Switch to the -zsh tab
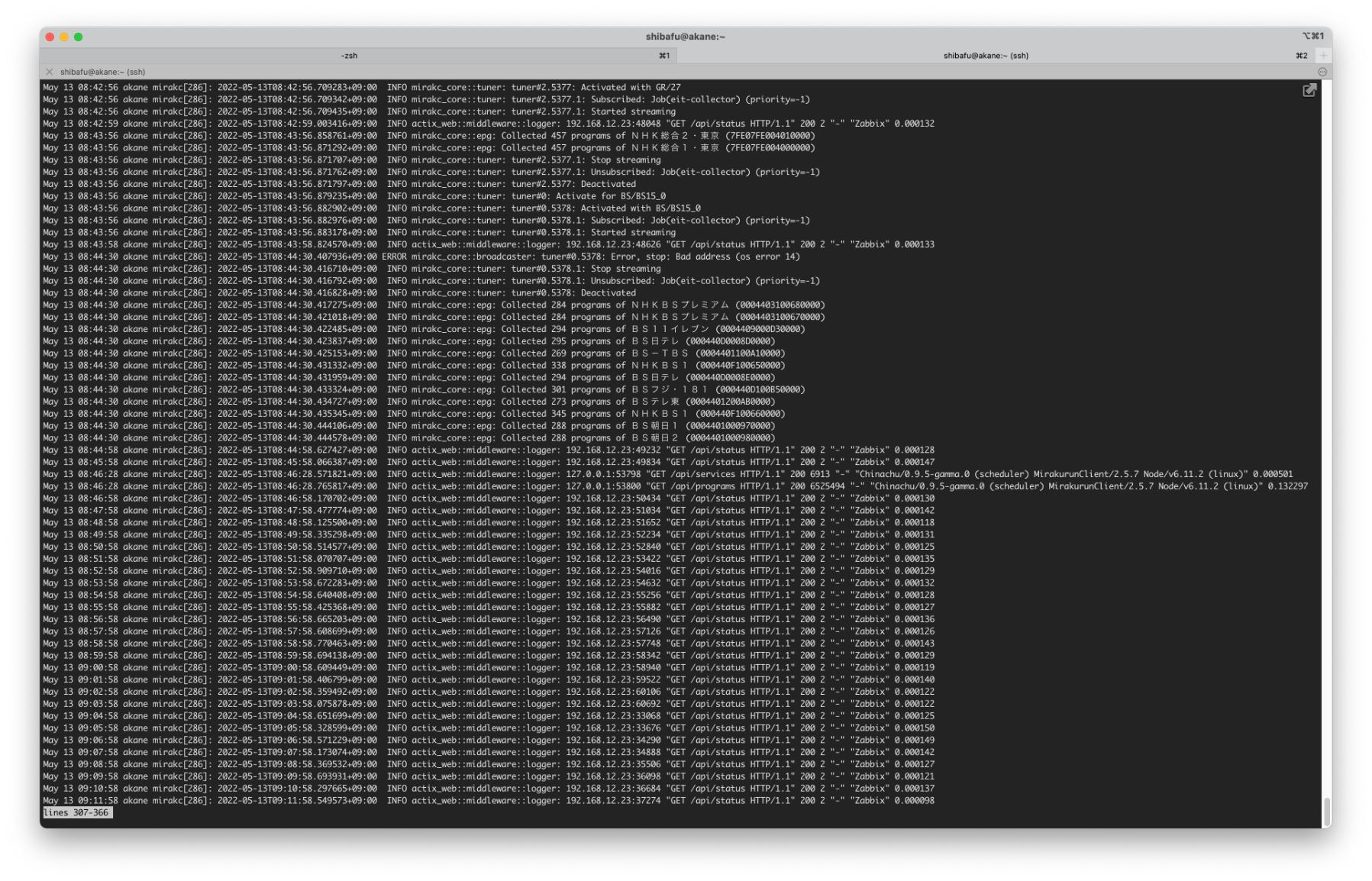Image resolution: width=1372 pixels, height=881 pixels. tap(349, 56)
